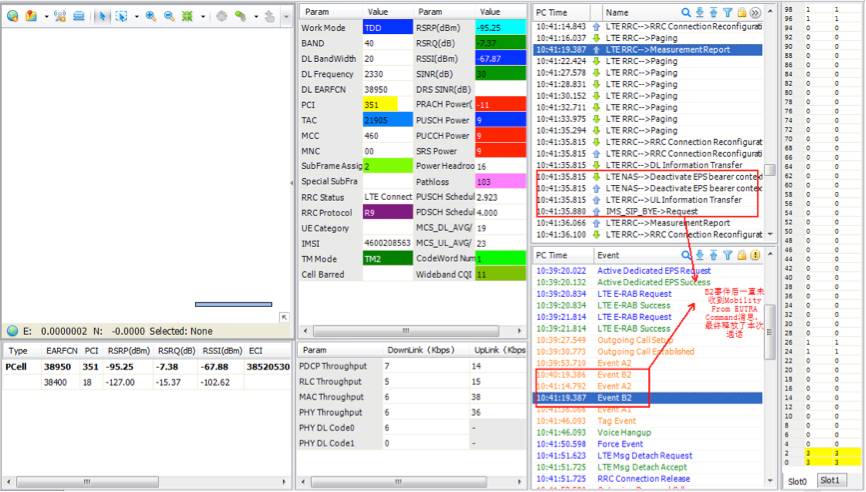Screen dimensions: 866x492
Task: Click the search icon in the message list header
Action: [687, 11]
